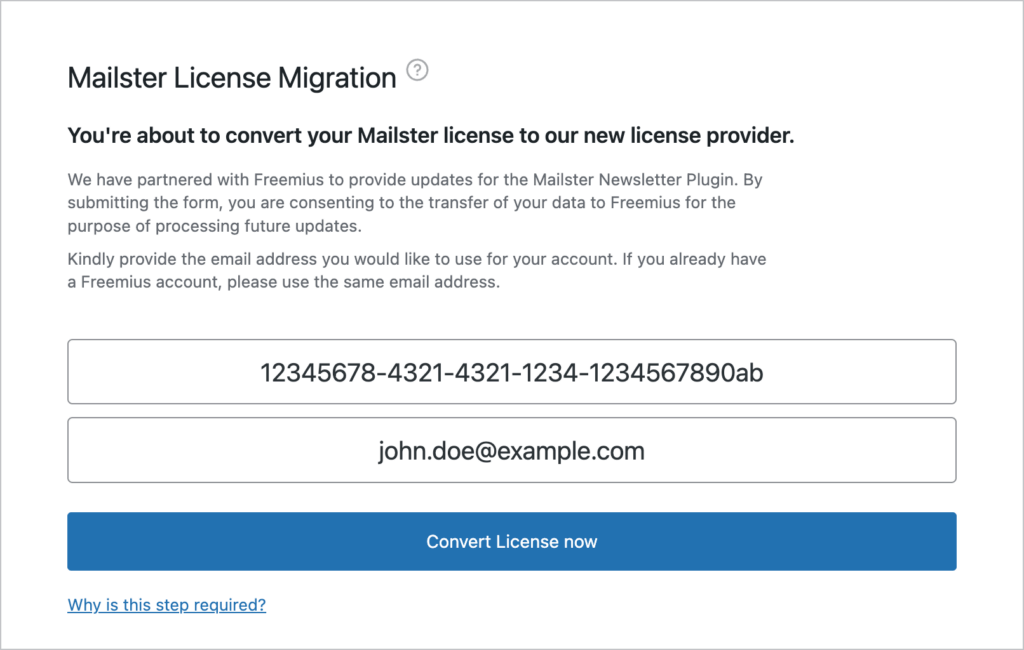
Task: Click the help question mark icon
Action: [x=418, y=71]
